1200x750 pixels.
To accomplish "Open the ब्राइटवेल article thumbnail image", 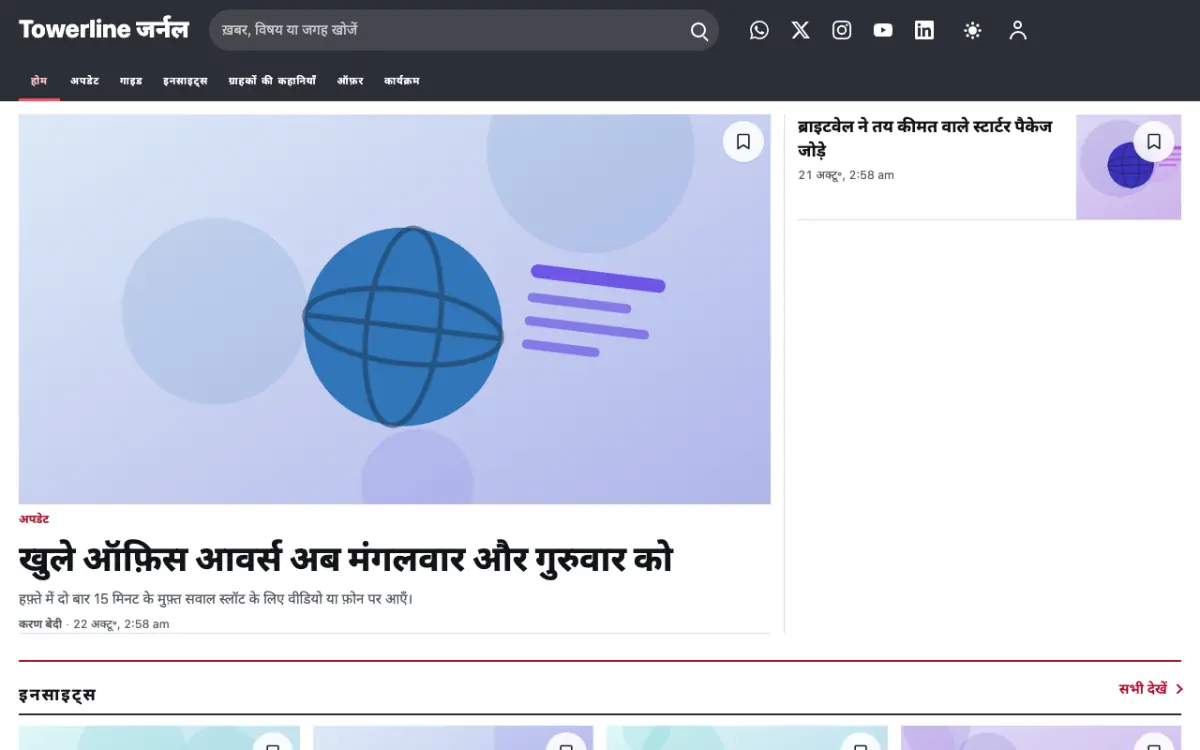I will (1128, 167).
